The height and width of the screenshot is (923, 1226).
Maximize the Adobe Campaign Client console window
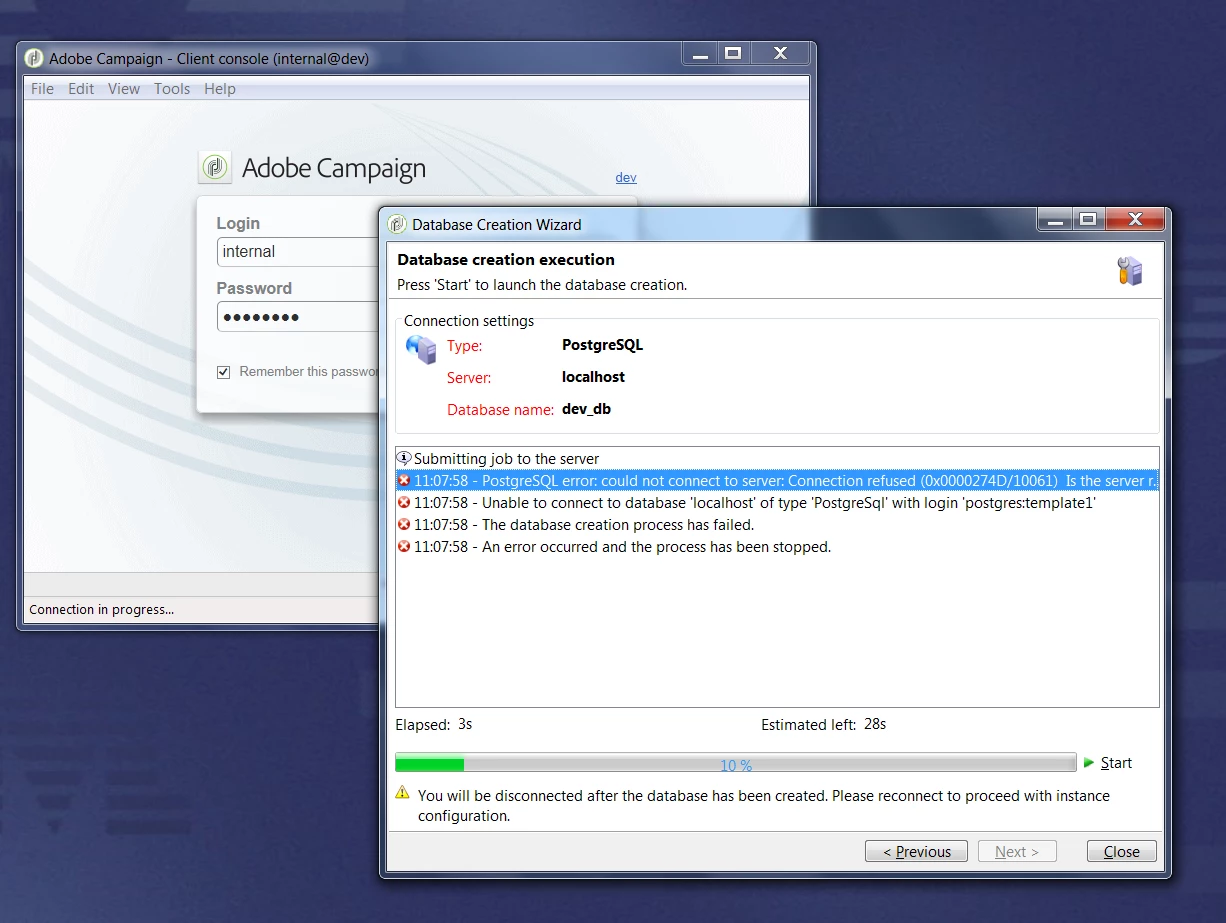[x=733, y=54]
